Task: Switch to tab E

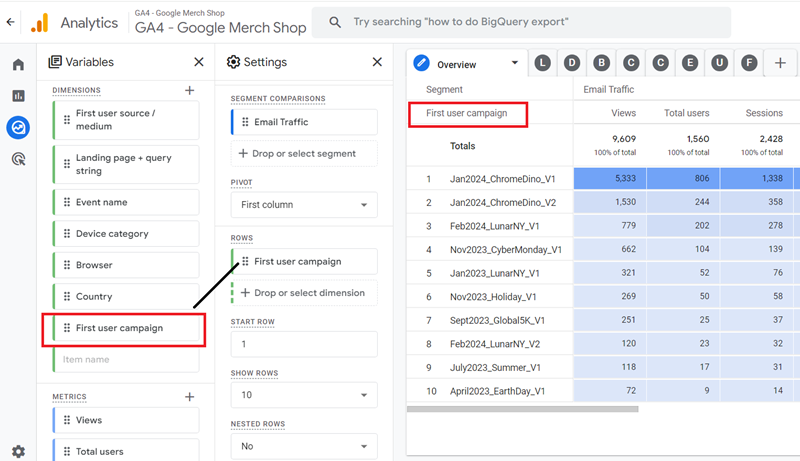Action: [x=690, y=63]
